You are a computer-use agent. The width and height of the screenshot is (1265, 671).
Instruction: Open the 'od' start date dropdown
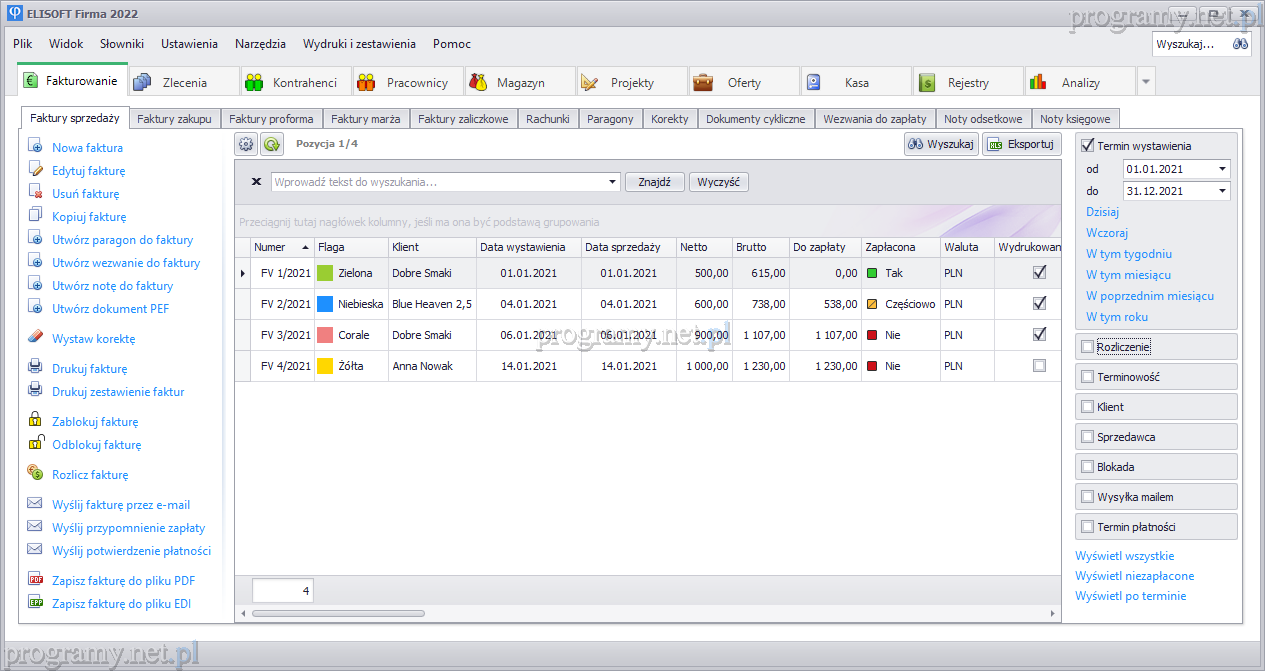coord(1222,169)
